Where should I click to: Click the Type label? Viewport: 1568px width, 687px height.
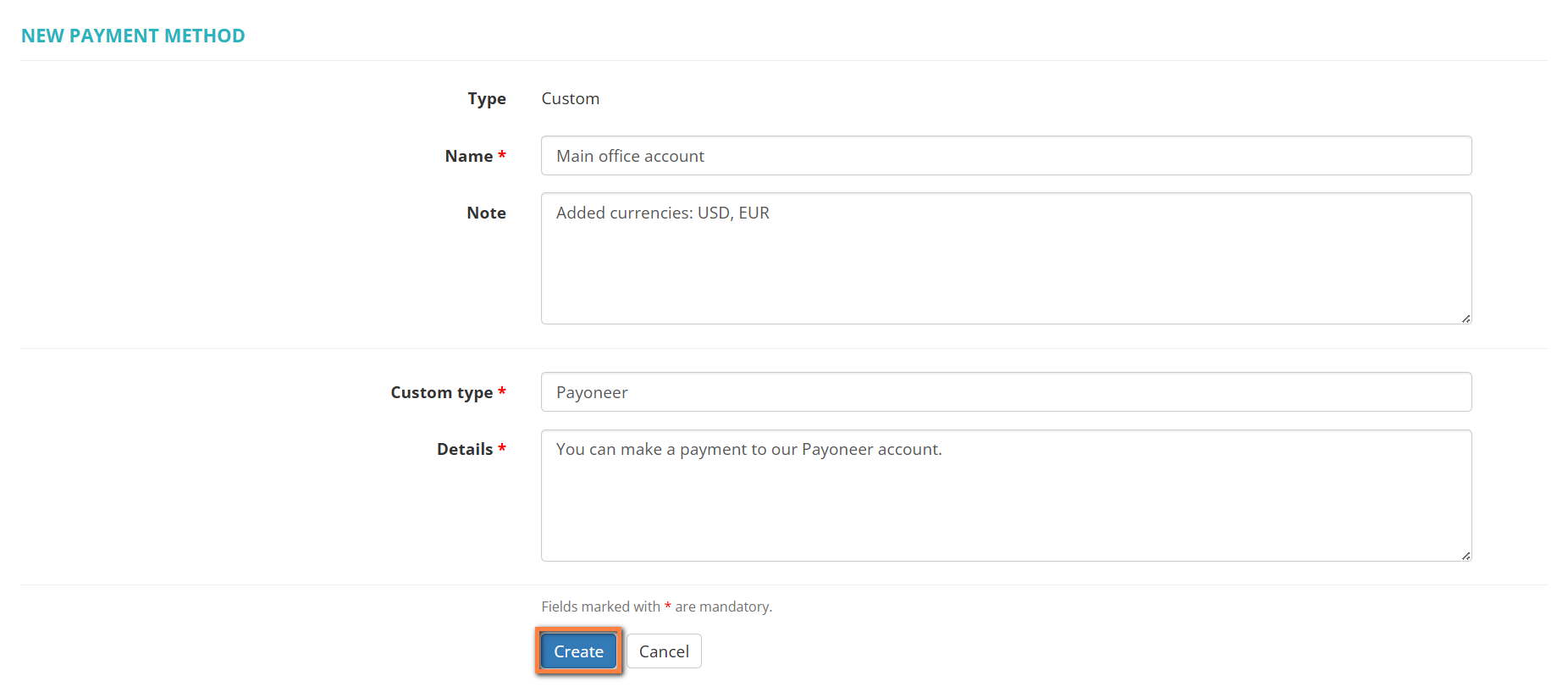487,98
